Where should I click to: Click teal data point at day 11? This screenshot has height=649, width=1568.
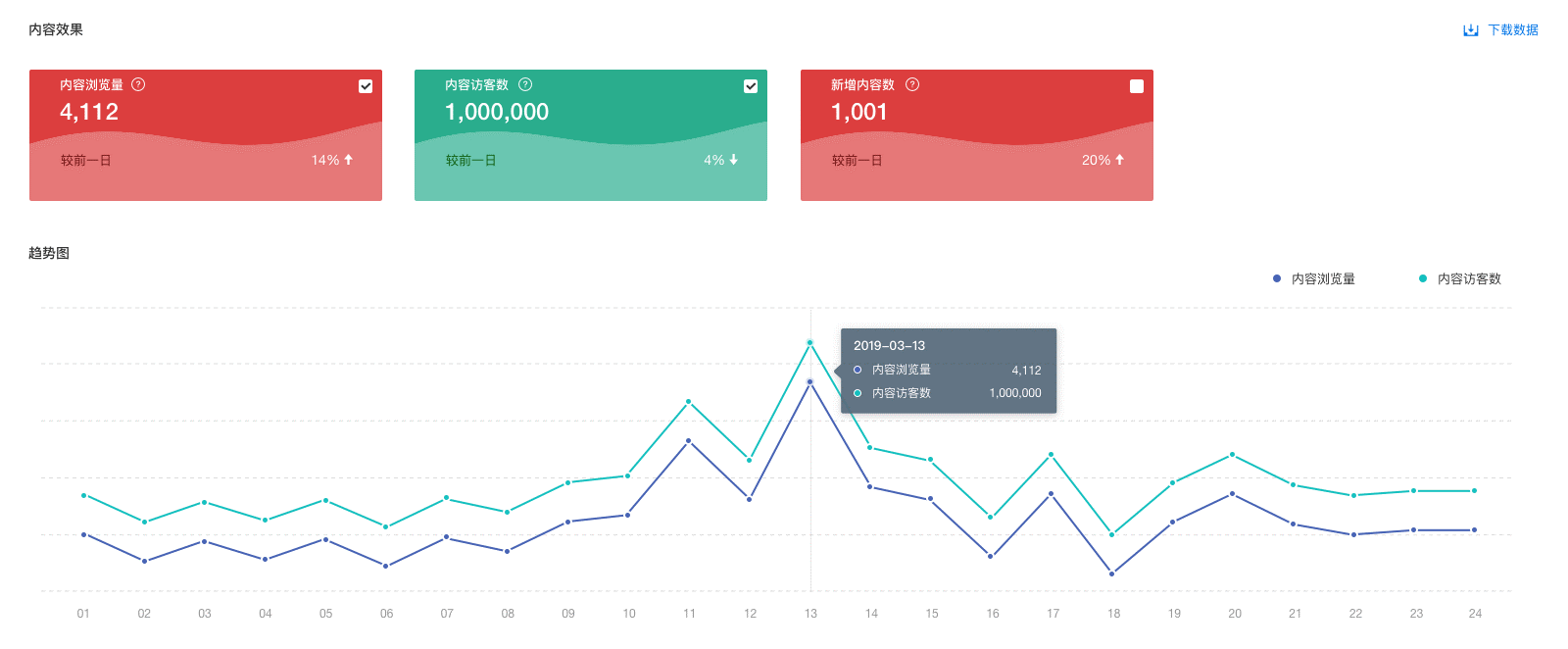pos(689,401)
